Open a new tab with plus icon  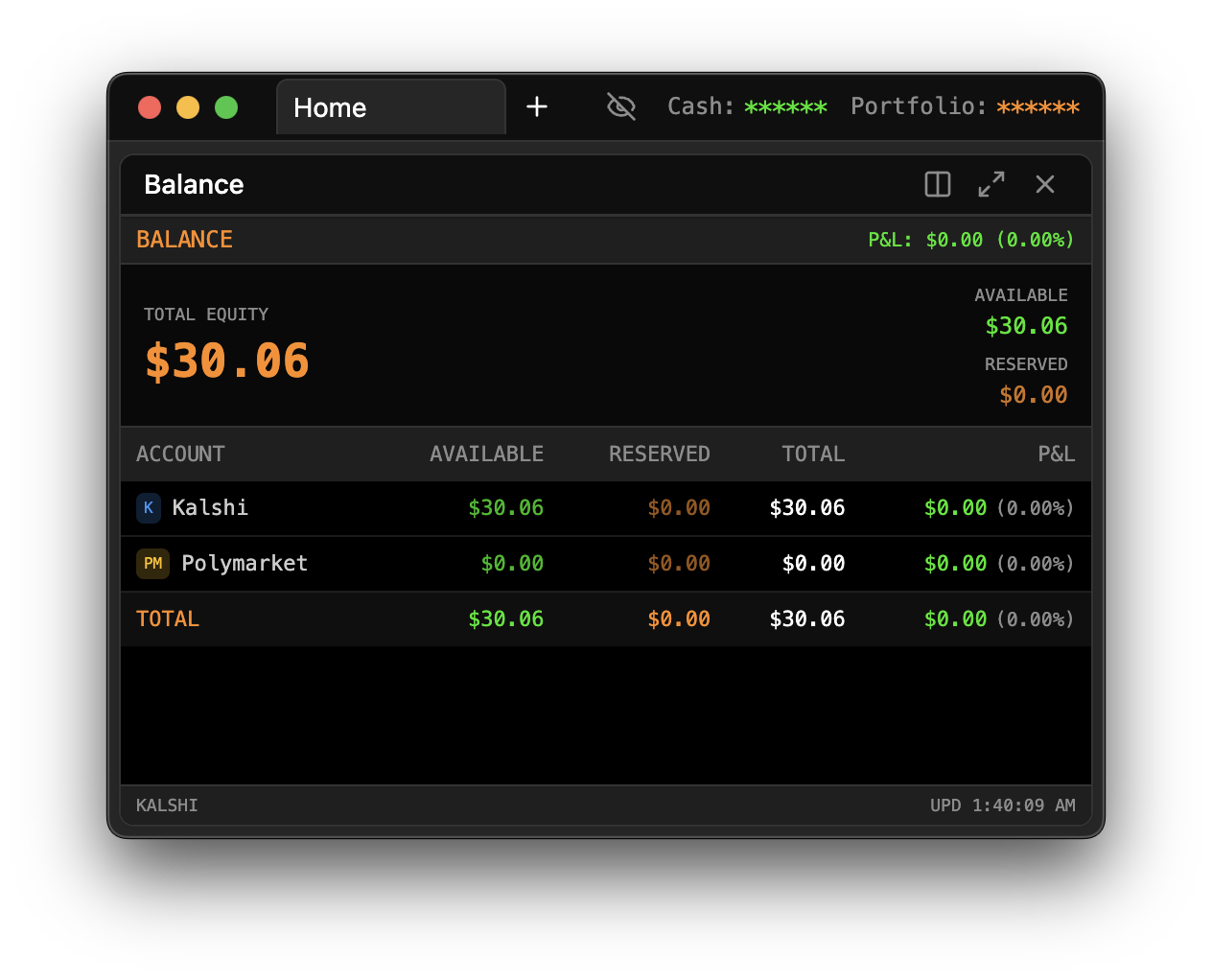click(x=537, y=106)
